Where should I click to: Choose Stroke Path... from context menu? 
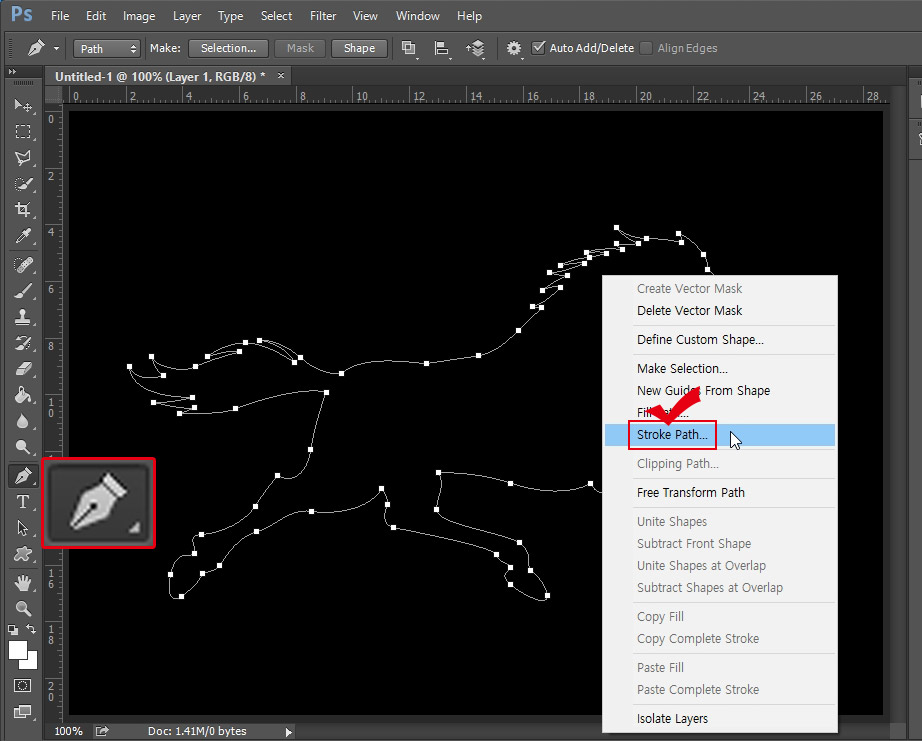(720, 435)
